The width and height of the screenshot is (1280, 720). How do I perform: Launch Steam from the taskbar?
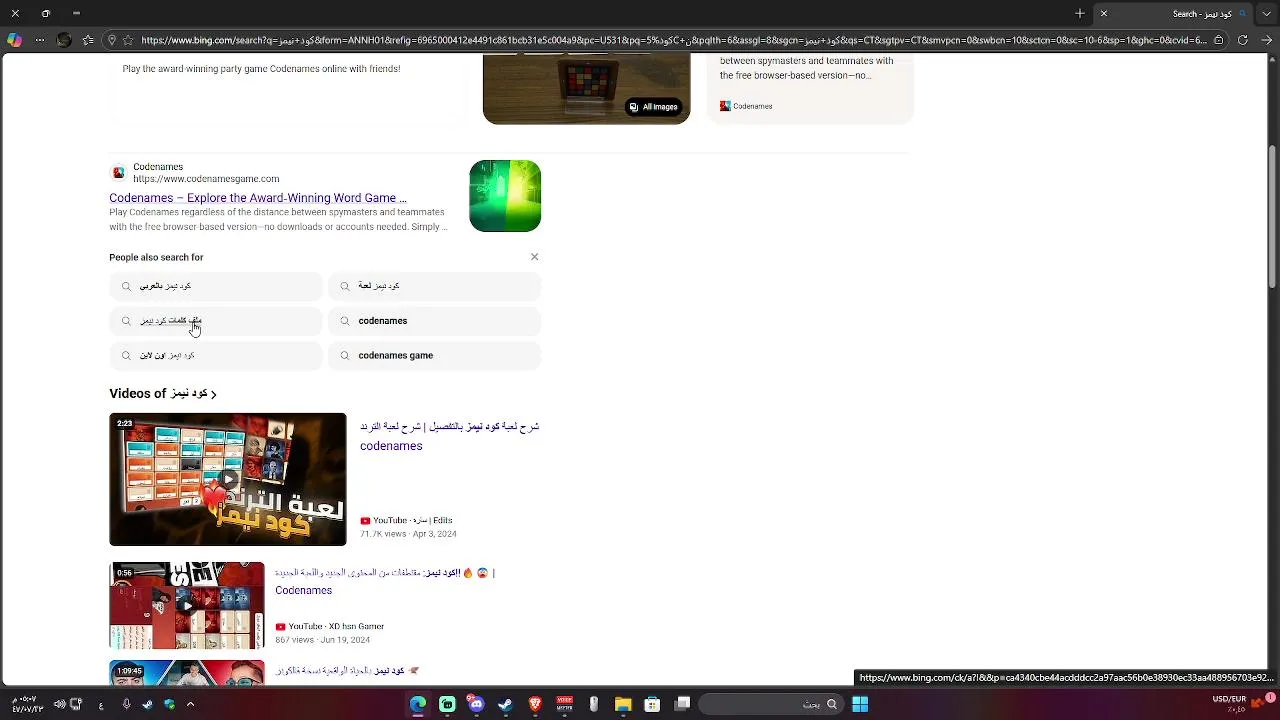point(505,705)
